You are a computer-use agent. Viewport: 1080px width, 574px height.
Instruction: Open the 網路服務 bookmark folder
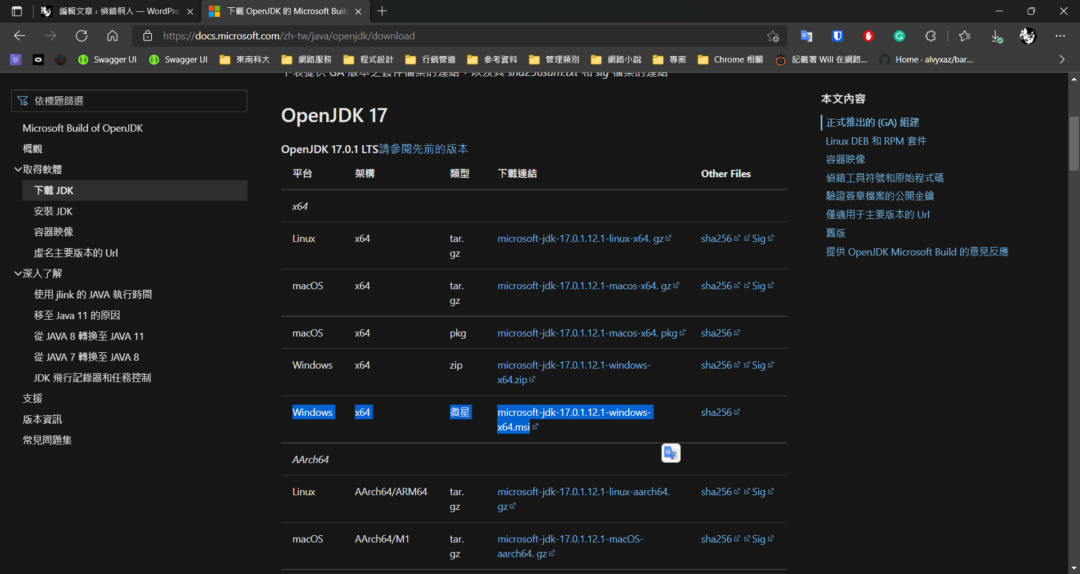[x=307, y=60]
